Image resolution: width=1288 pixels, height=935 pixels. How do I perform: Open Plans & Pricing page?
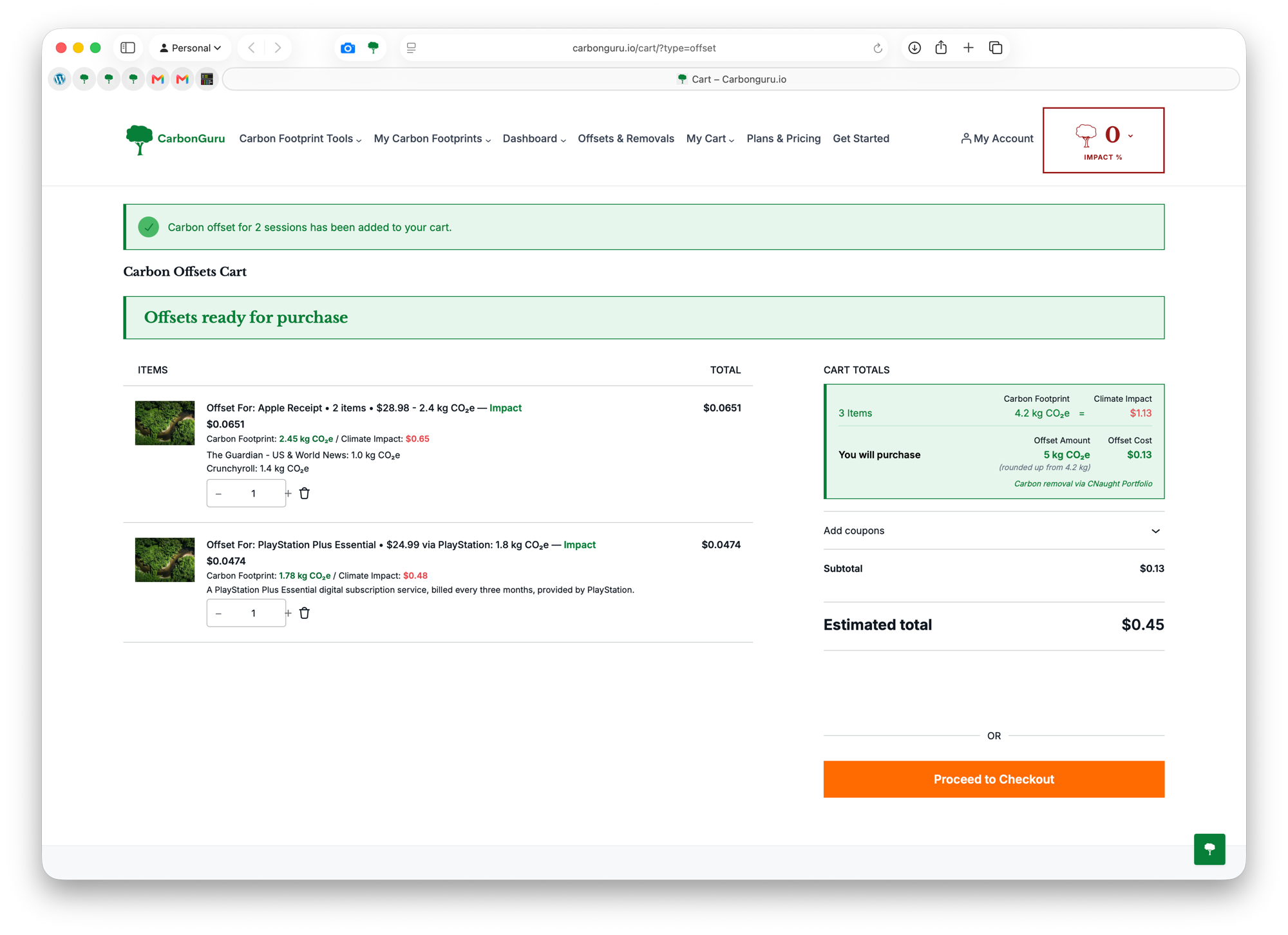pyautogui.click(x=783, y=138)
